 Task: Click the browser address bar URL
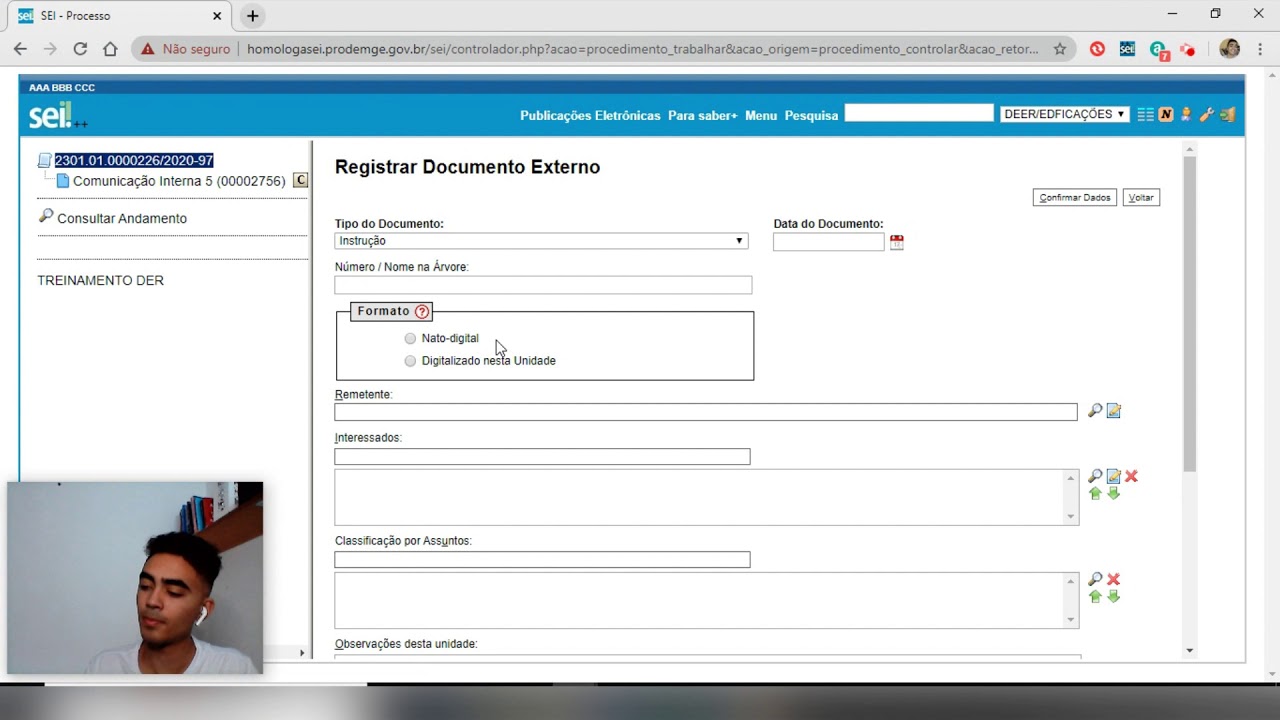click(x=642, y=49)
